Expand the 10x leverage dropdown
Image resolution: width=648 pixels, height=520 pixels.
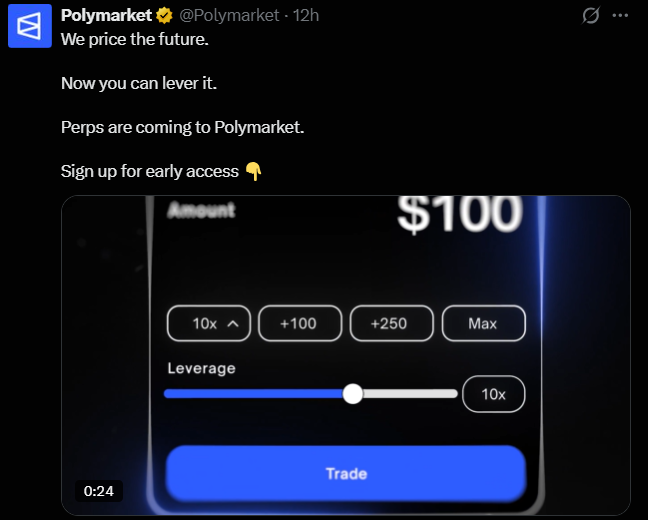point(209,323)
